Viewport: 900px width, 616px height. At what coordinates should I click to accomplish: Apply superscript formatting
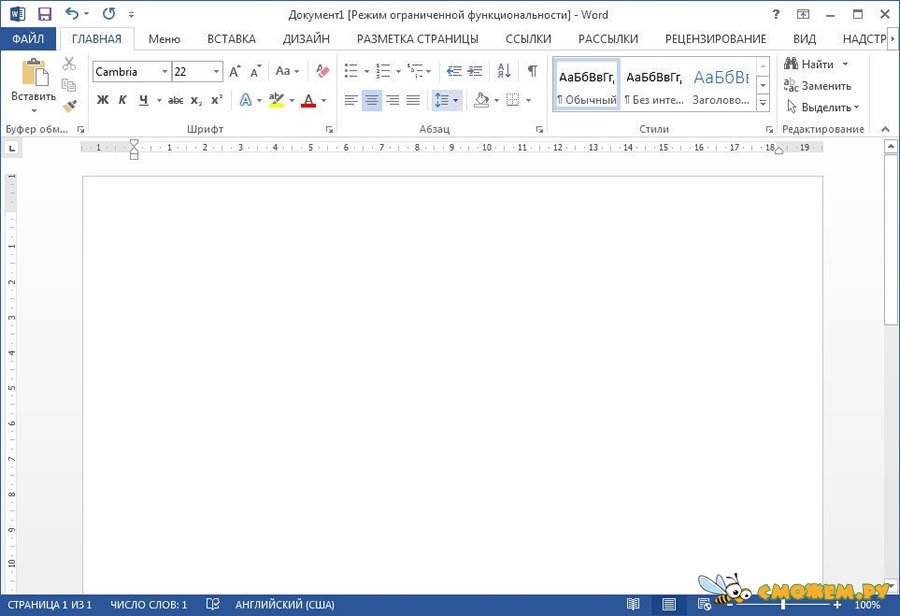216,100
